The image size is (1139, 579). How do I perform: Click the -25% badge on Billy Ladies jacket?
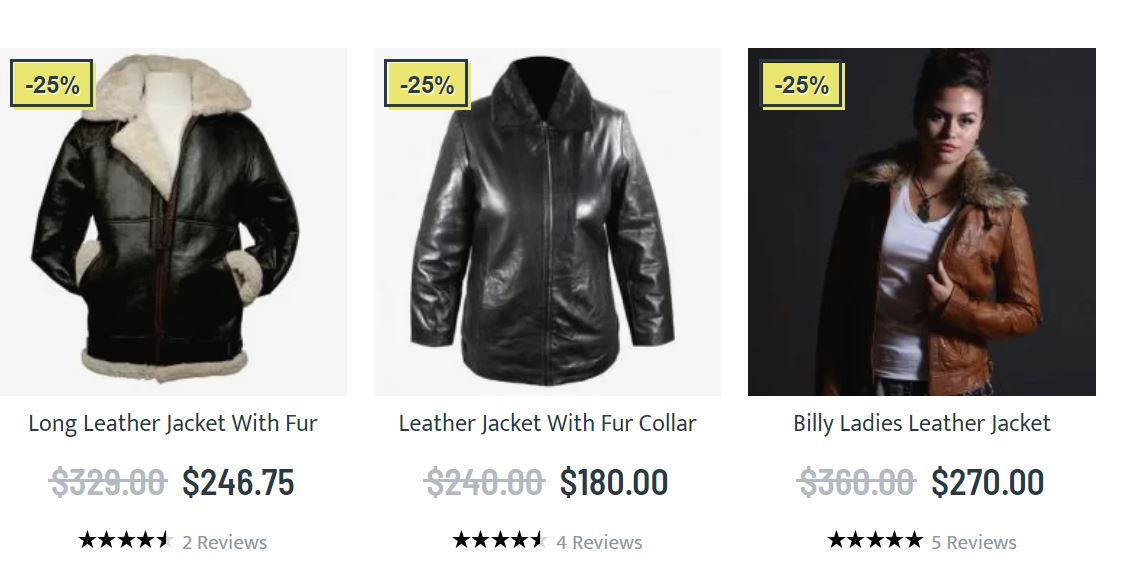click(x=801, y=84)
